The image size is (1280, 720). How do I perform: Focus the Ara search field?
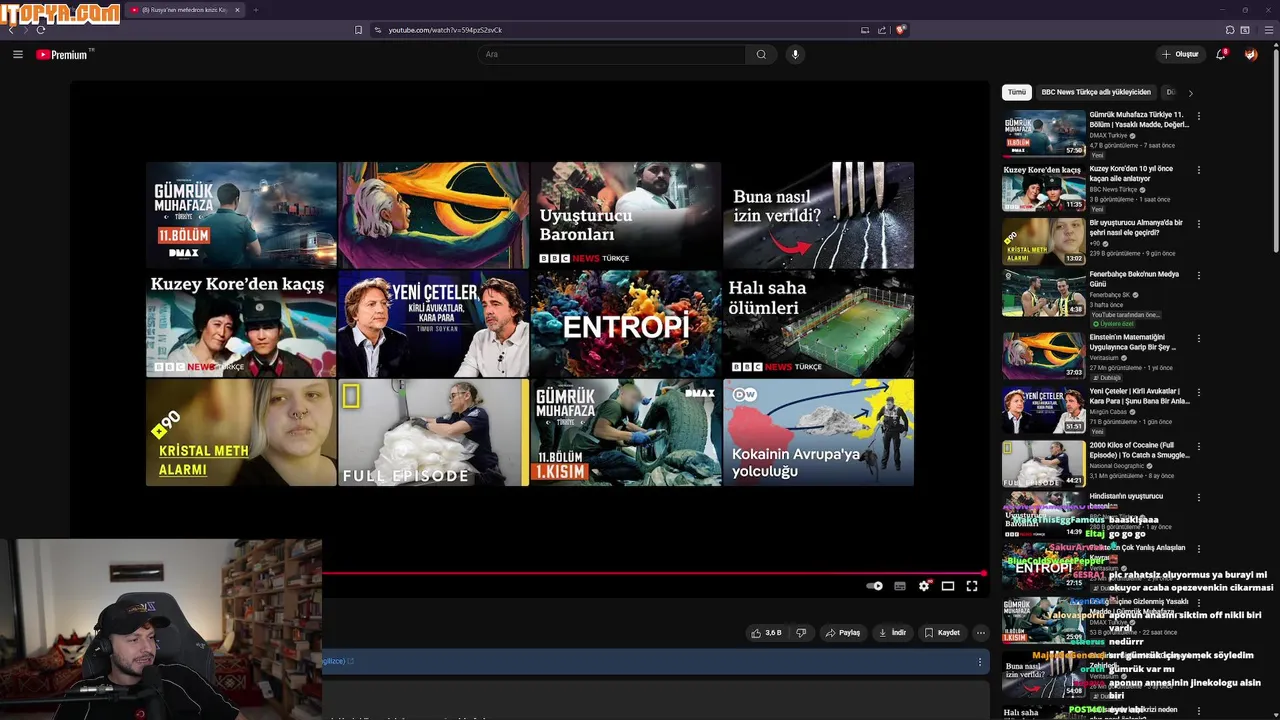point(612,54)
